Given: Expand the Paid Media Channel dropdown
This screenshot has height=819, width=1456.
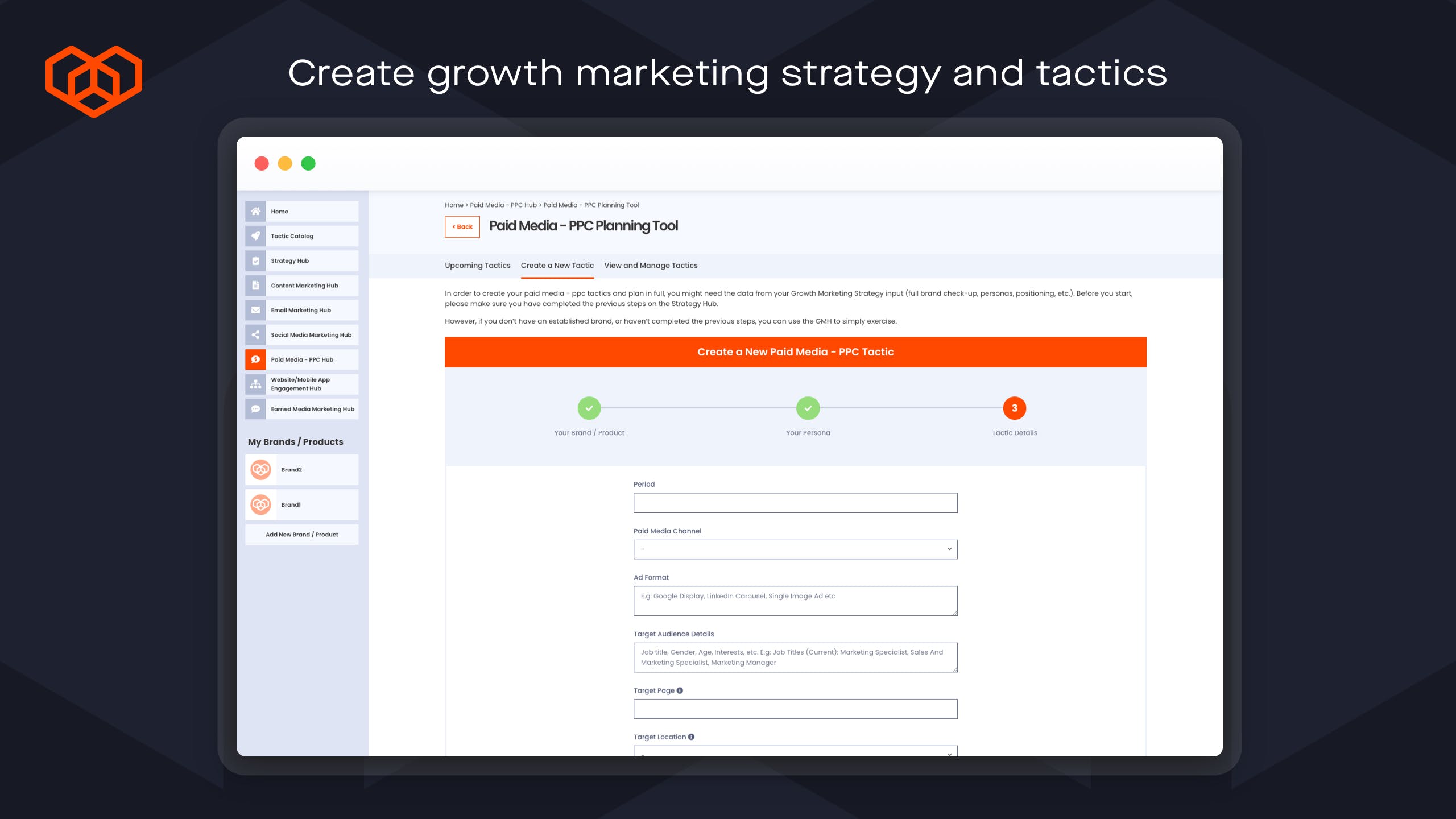Looking at the screenshot, I should pyautogui.click(x=795, y=549).
